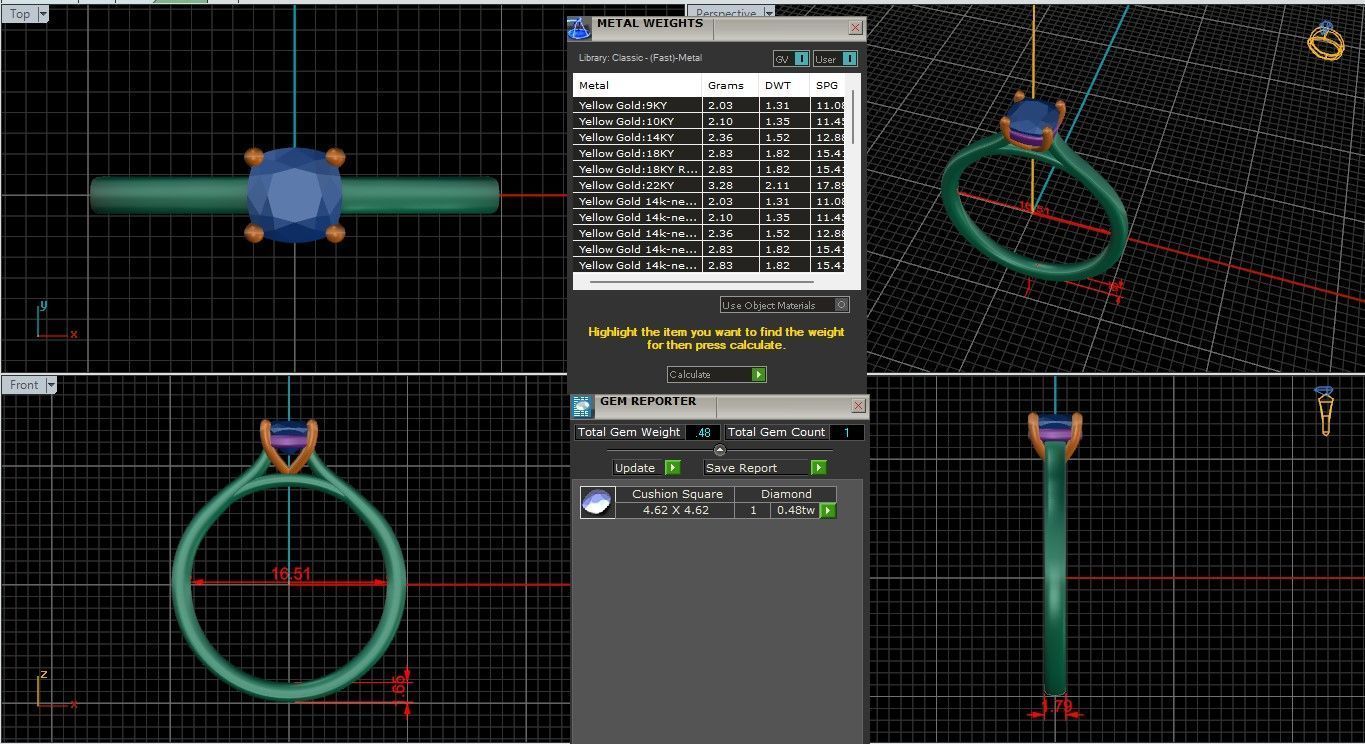This screenshot has width=1365, height=744.
Task: Click green arrow next to 0.48tw
Action: 828,510
